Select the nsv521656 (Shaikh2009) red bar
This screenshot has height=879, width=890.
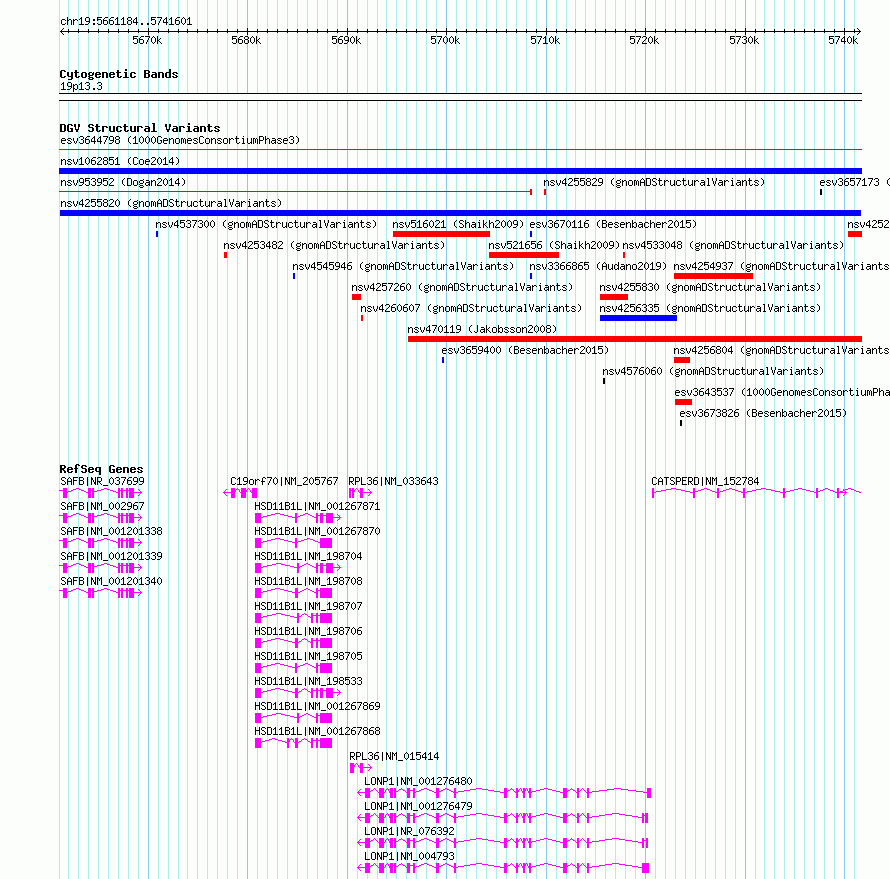coord(523,255)
